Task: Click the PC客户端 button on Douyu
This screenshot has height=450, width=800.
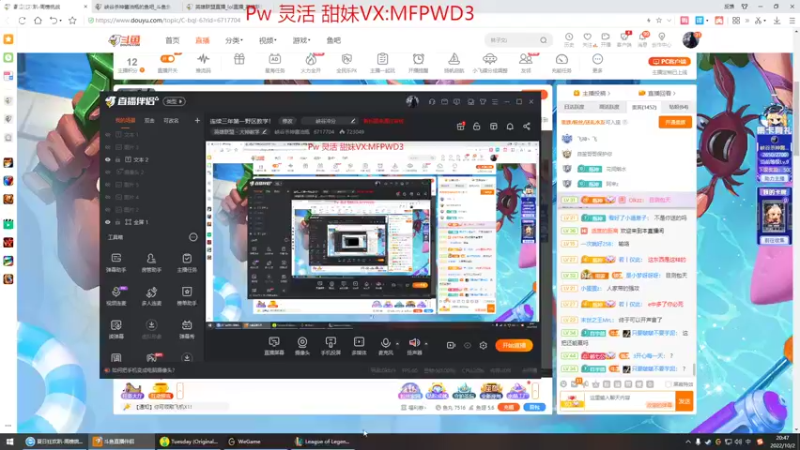Action: (x=669, y=61)
